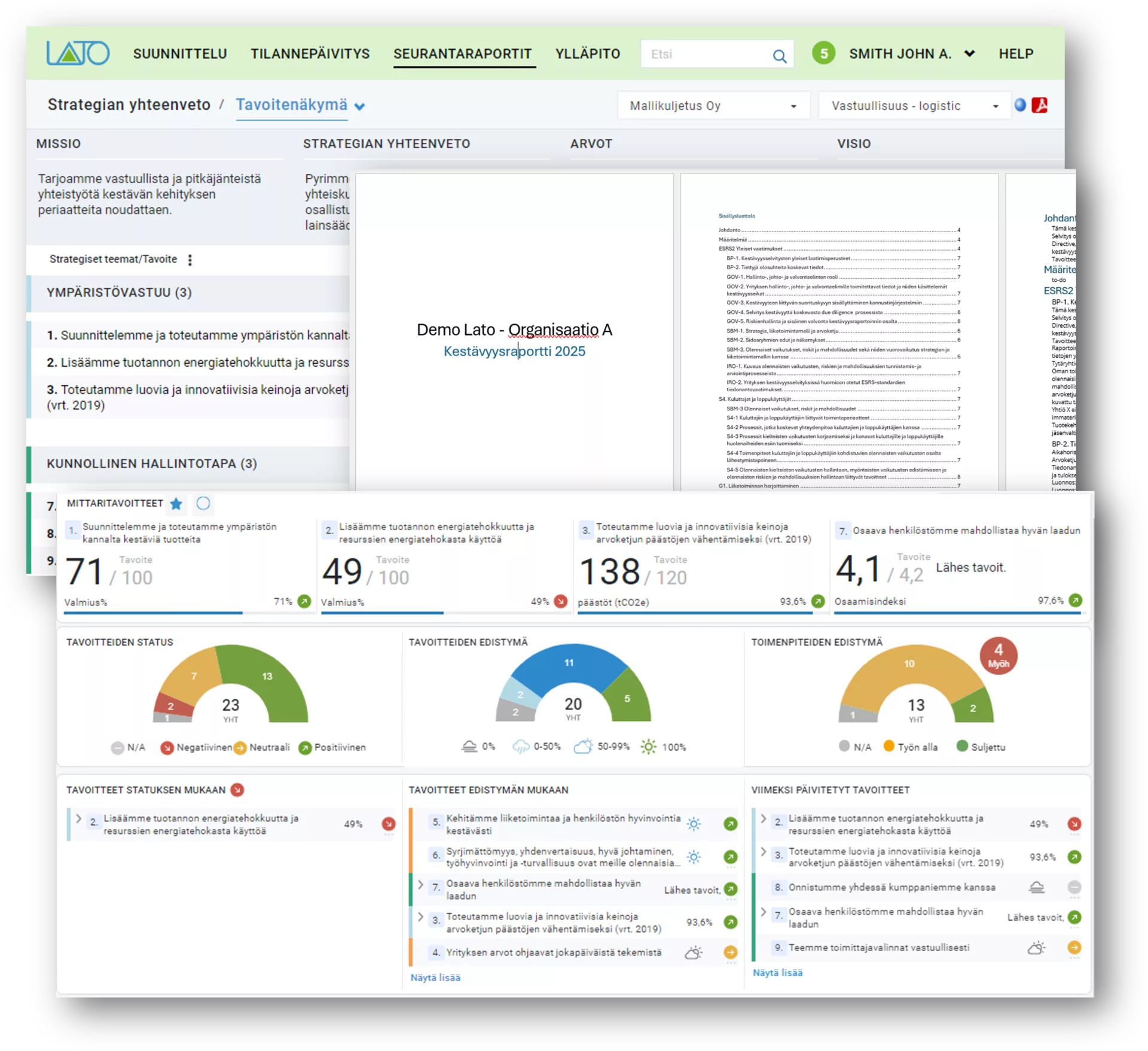Click the LATO logo
Image resolution: width=1148 pixels, height=1051 pixels.
pyautogui.click(x=78, y=53)
